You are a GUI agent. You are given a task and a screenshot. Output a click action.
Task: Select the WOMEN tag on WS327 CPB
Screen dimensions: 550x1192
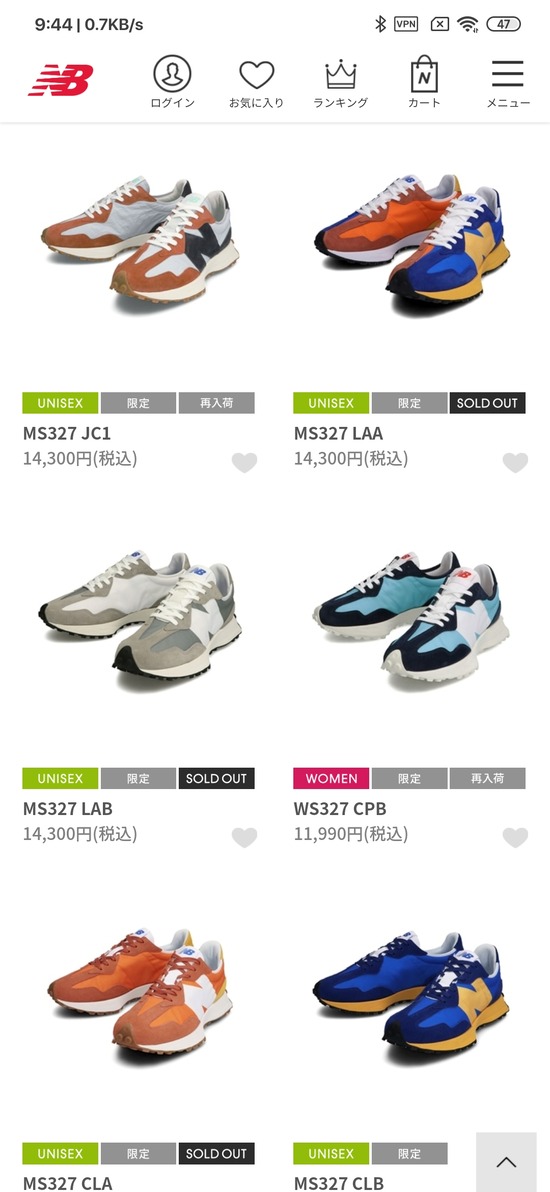coord(331,778)
